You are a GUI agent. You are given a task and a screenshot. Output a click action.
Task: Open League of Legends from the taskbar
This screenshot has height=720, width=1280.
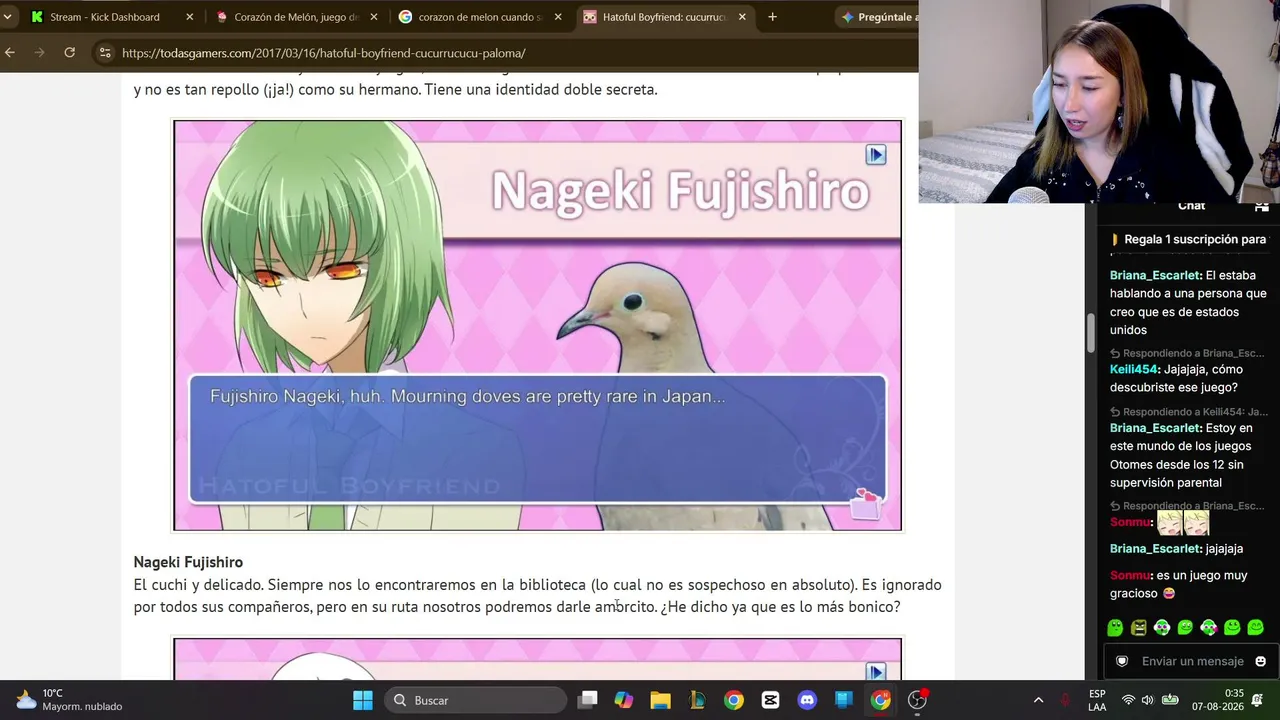pos(697,700)
